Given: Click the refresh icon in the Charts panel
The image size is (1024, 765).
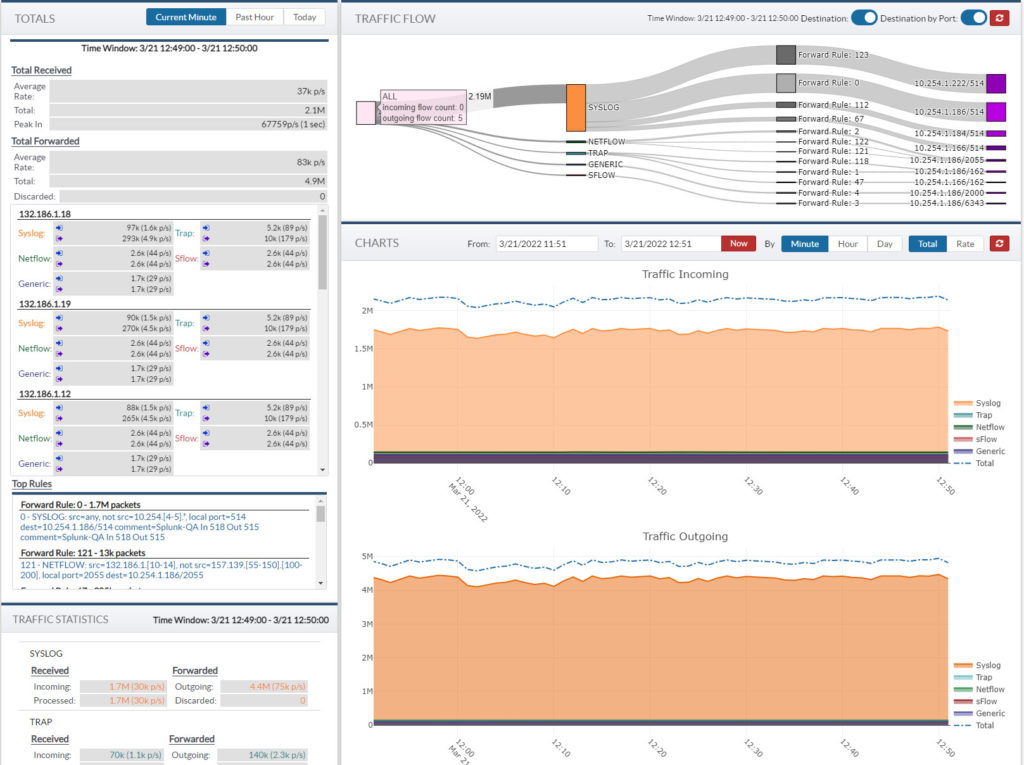Looking at the screenshot, I should pyautogui.click(x=999, y=243).
